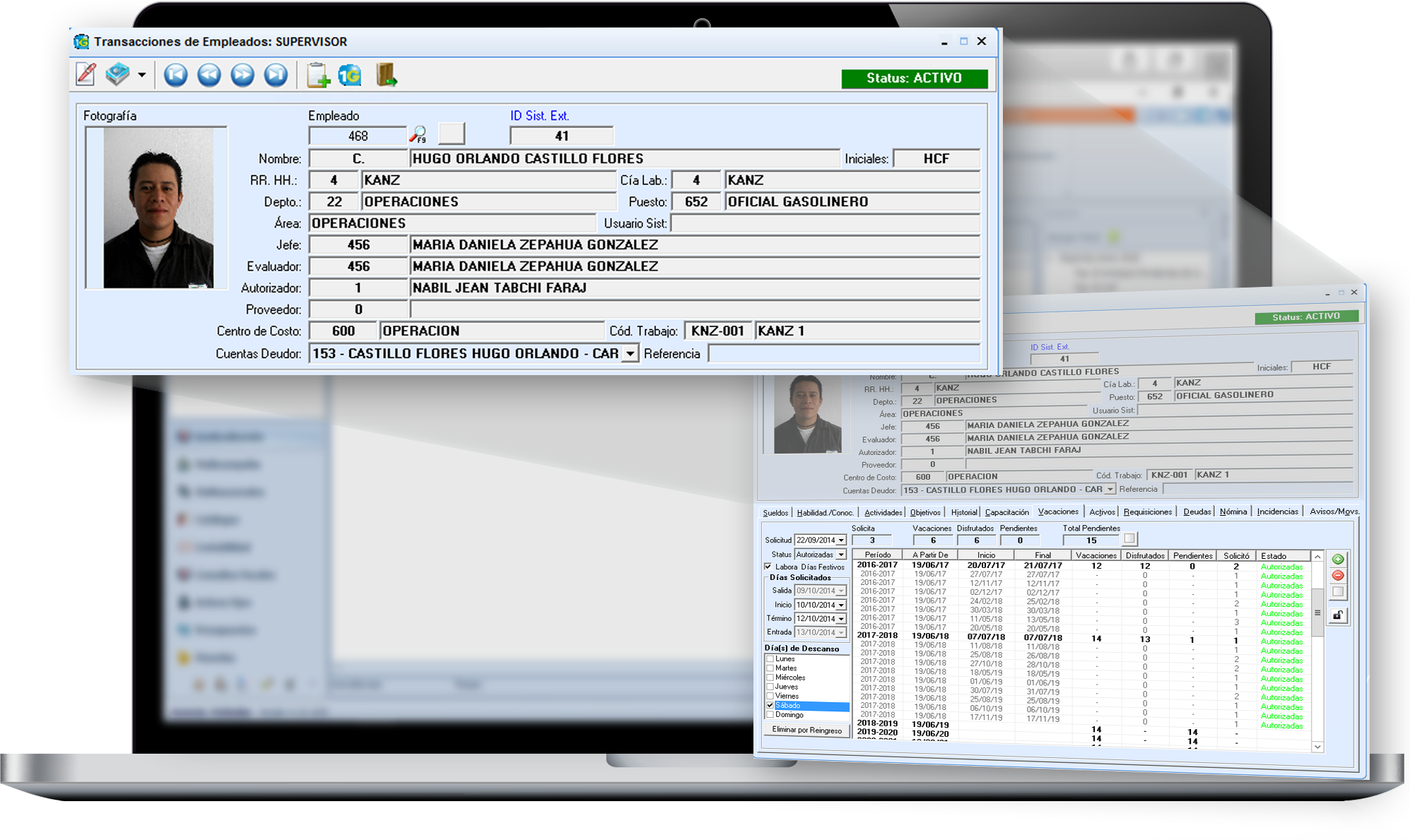The width and height of the screenshot is (1410, 840).
Task: Toggle the Labora Días Festivos checkbox
Action: 768,567
